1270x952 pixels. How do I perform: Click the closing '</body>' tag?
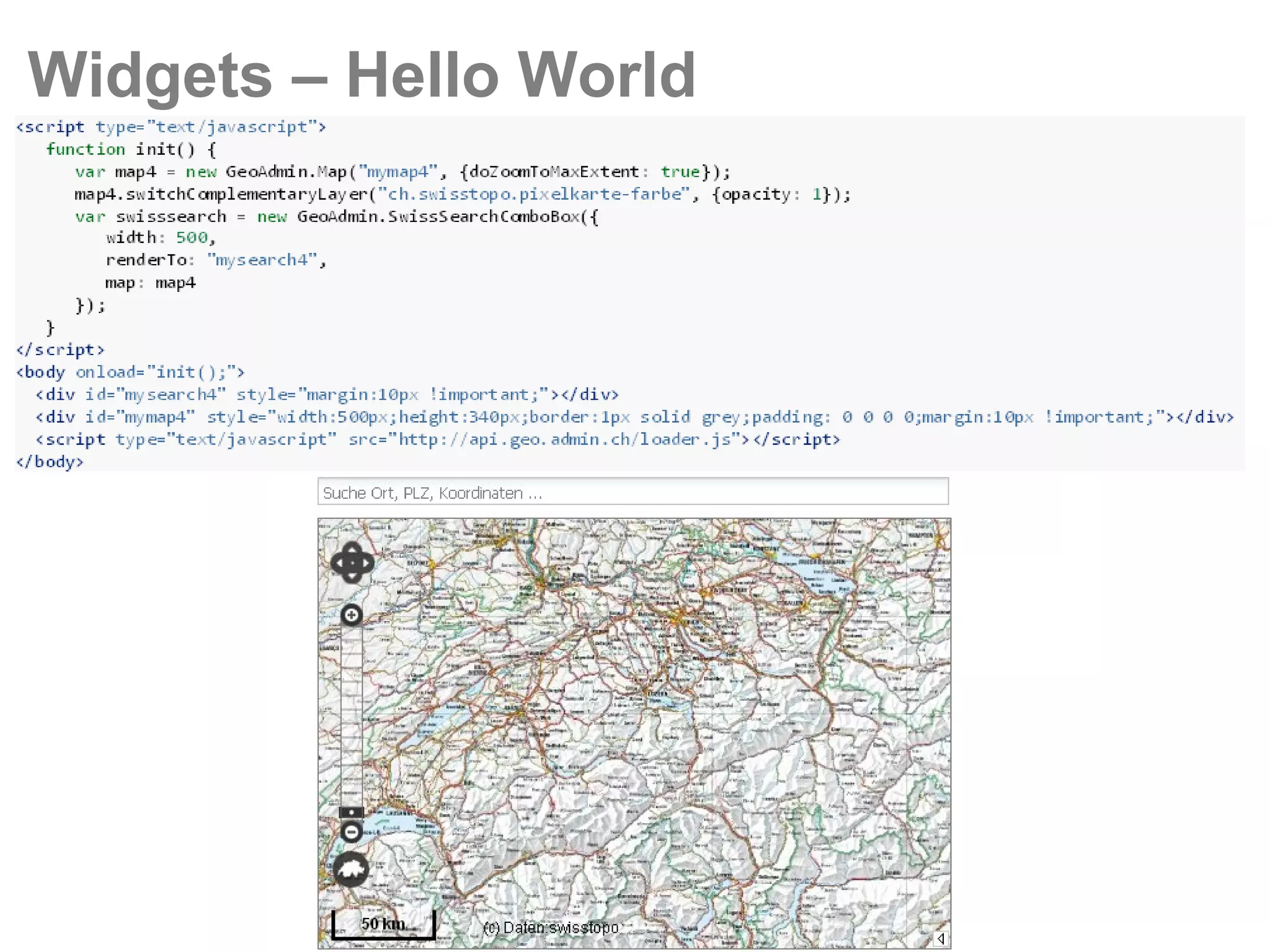click(50, 461)
